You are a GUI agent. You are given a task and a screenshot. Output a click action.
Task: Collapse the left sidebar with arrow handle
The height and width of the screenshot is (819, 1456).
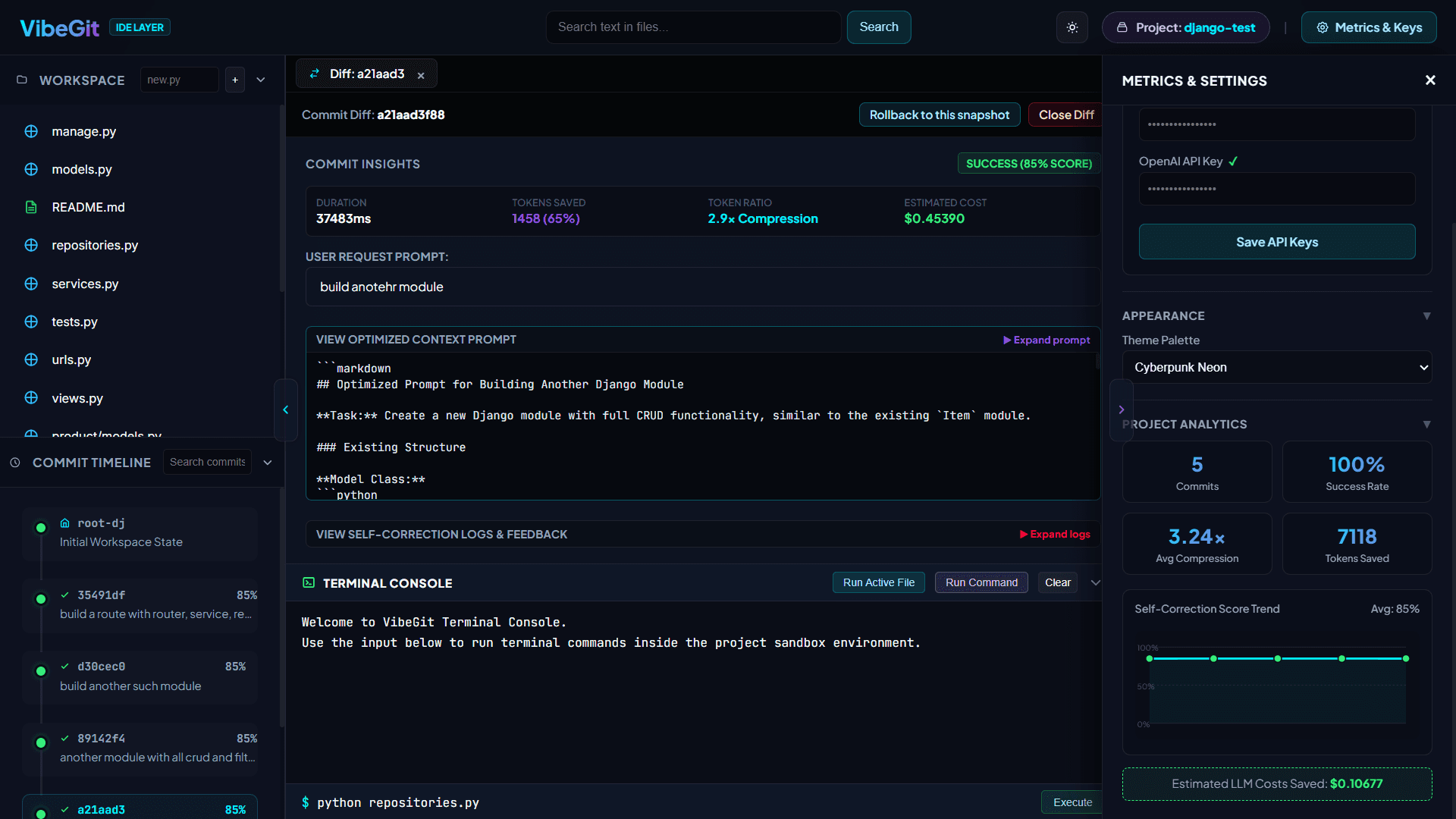tap(286, 409)
